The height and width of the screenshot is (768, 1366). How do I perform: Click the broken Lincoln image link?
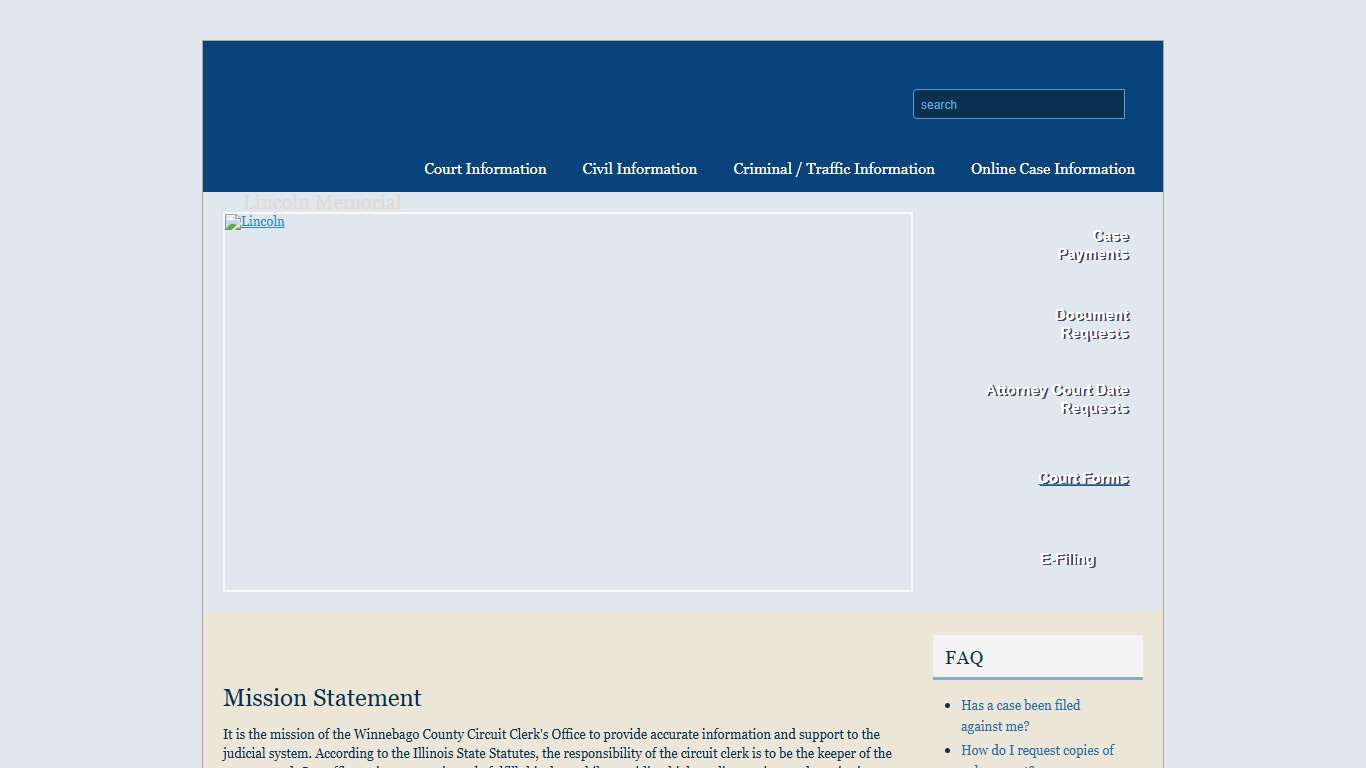[254, 222]
